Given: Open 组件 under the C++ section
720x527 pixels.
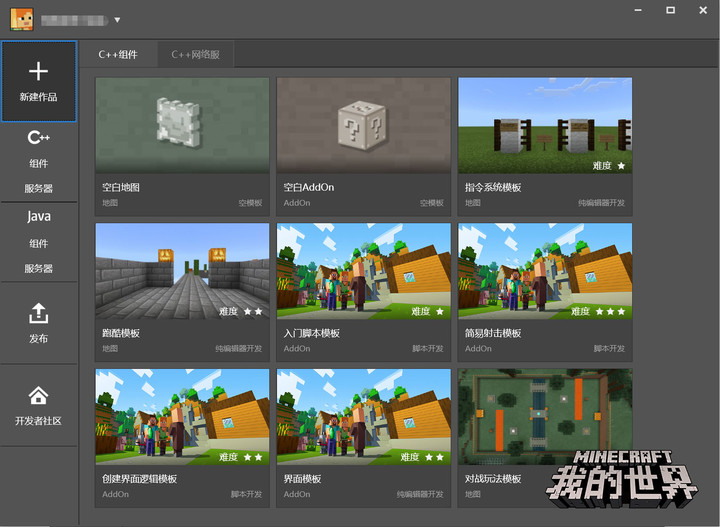Looking at the screenshot, I should click(x=39, y=163).
